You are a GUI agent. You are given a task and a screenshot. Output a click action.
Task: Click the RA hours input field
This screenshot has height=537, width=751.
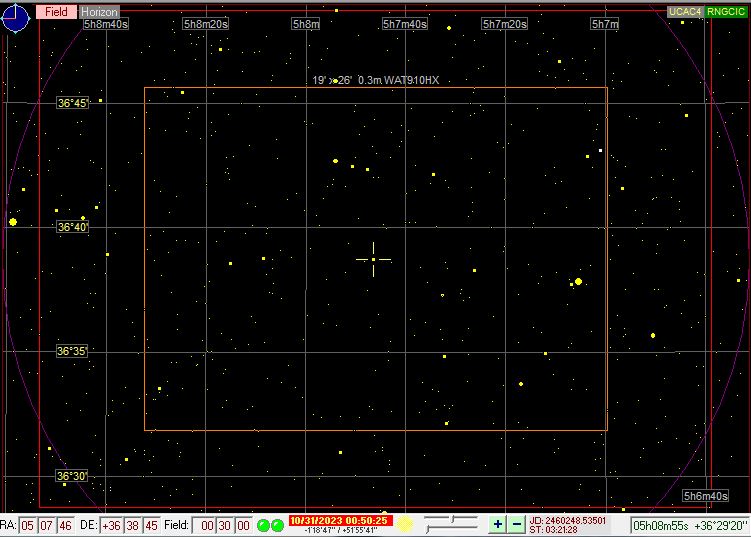29,525
